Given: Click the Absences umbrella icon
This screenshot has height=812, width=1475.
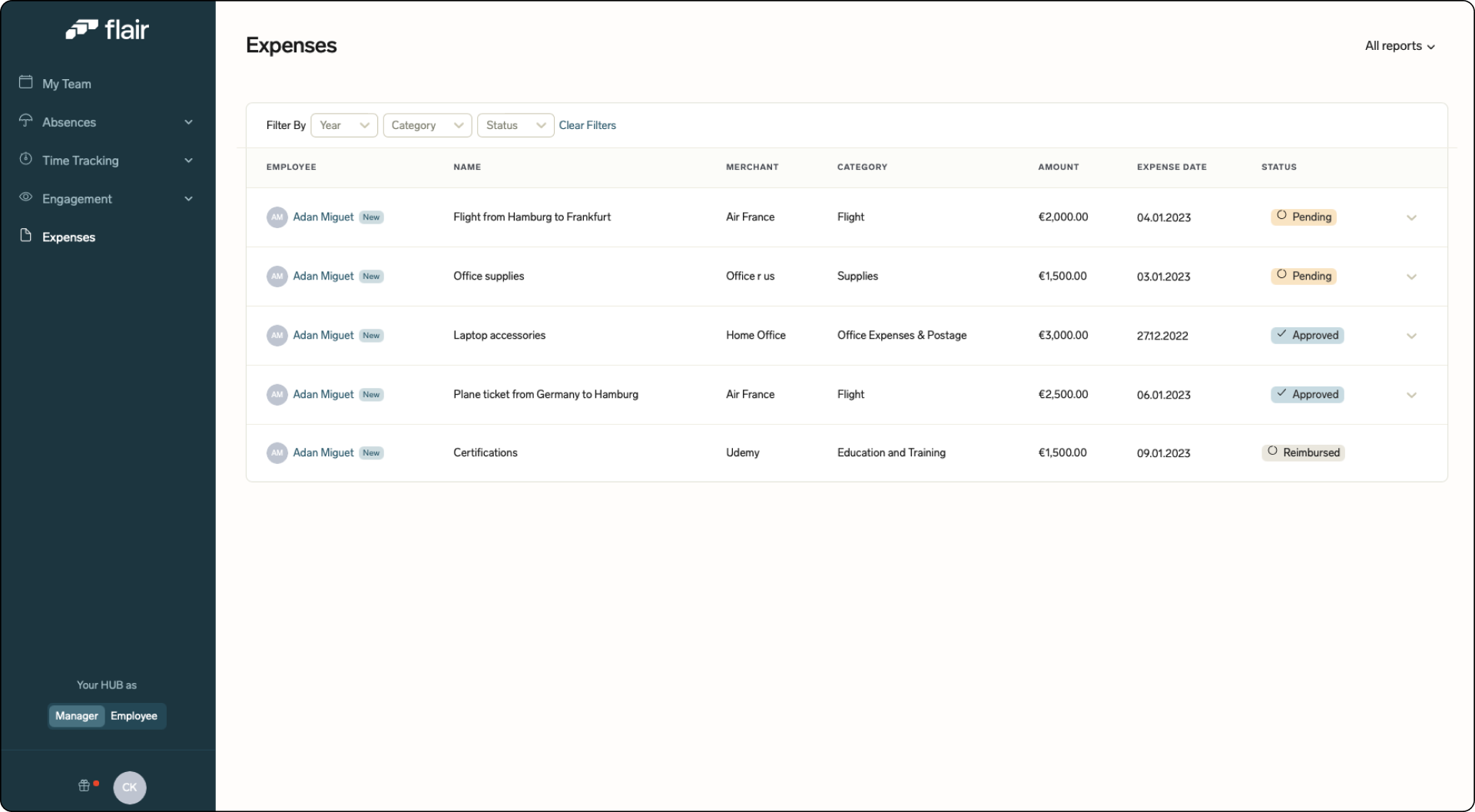Looking at the screenshot, I should tap(25, 121).
